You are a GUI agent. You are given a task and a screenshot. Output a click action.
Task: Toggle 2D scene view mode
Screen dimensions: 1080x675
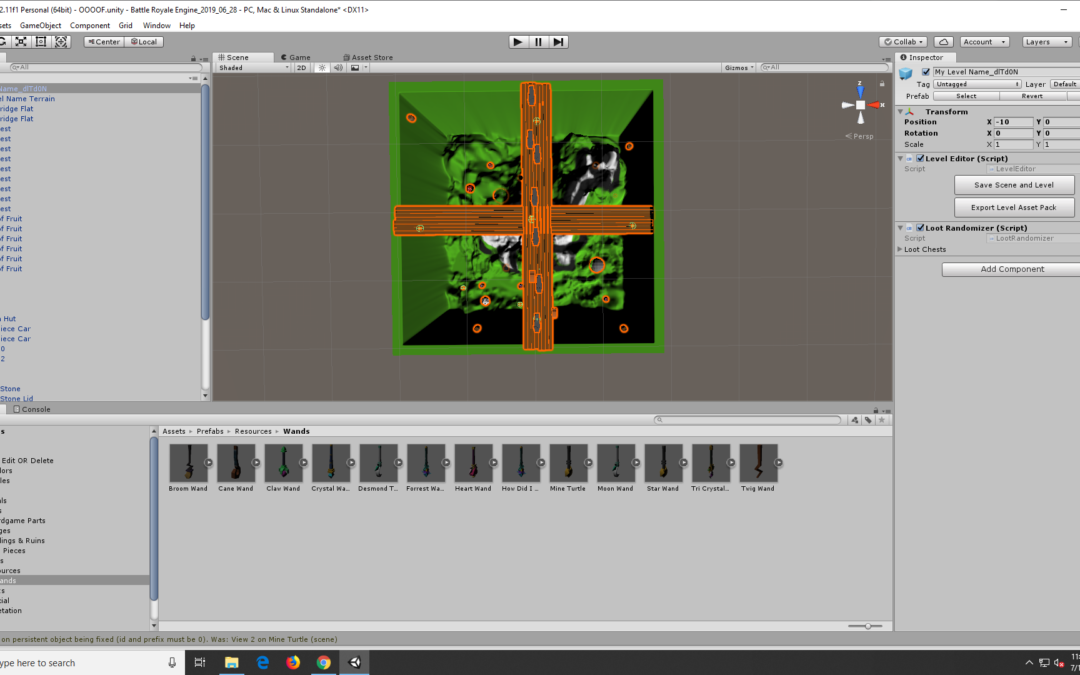click(301, 68)
